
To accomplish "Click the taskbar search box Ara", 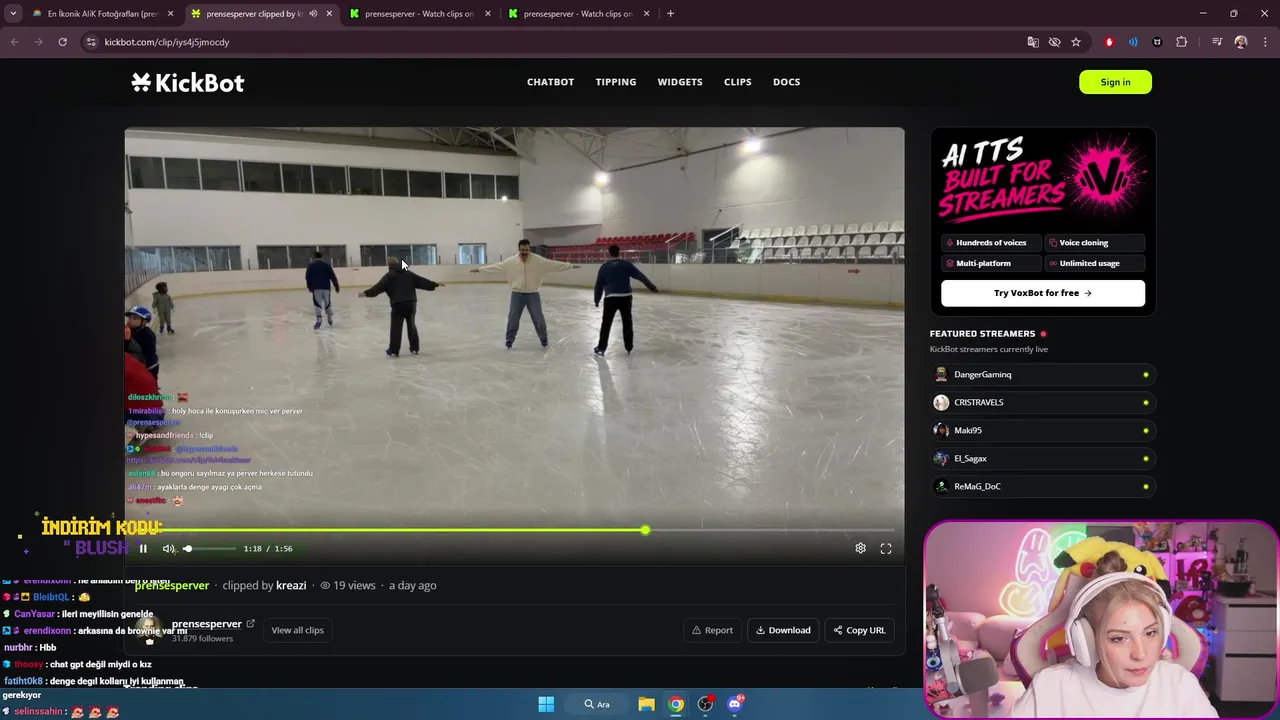I will pos(598,704).
